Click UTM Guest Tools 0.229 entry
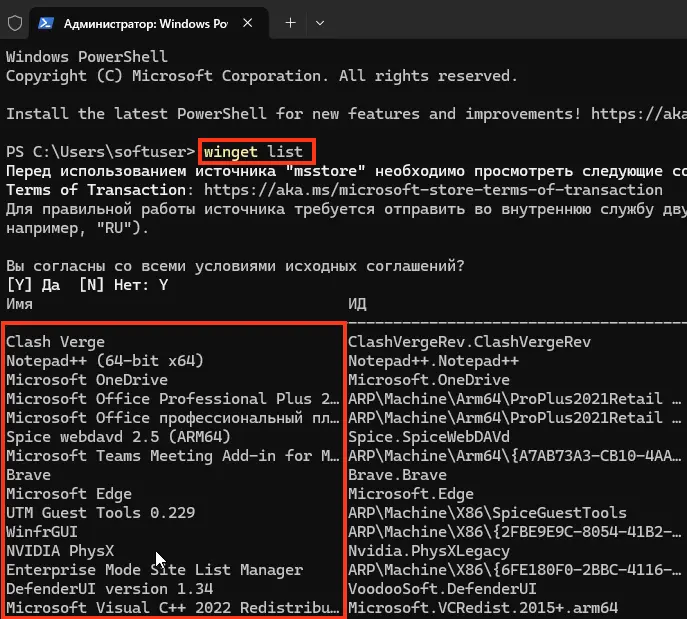This screenshot has width=687, height=619. [x=100, y=513]
